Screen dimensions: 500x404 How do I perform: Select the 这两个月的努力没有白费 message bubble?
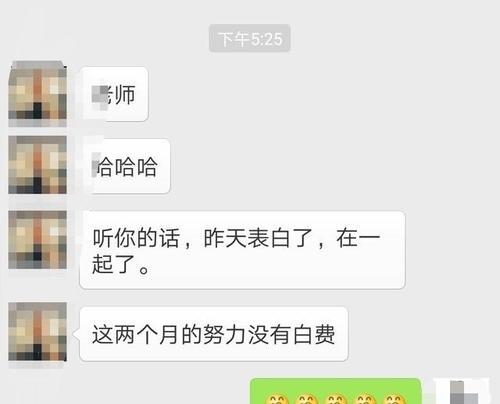point(214,334)
